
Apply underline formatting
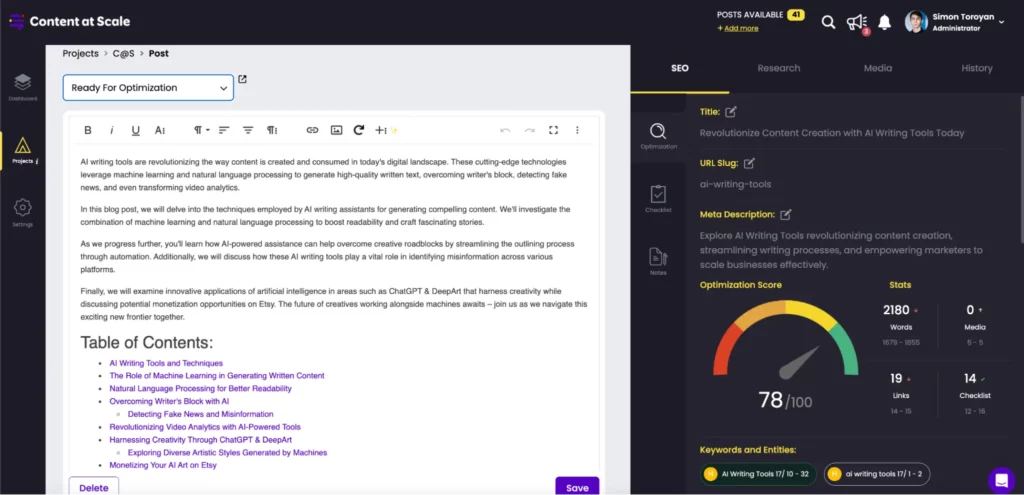[136, 130]
